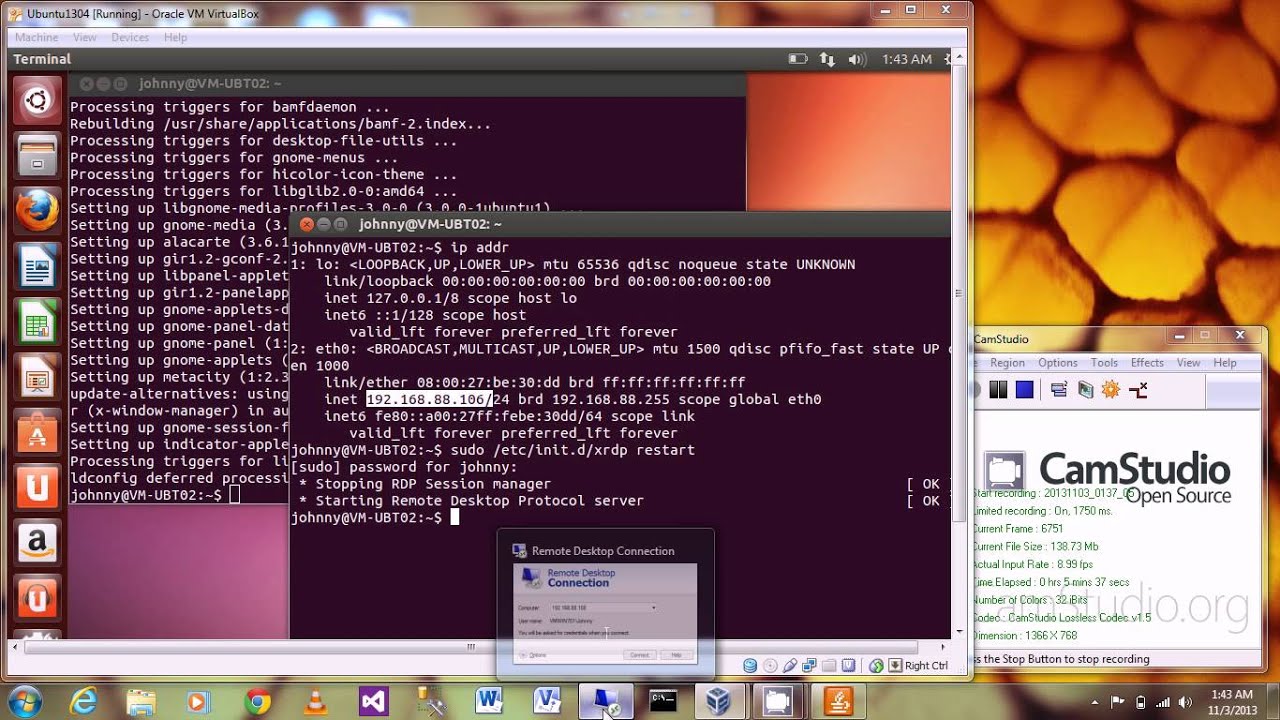Open Ubuntu One Music launcher icon
Screen dimensions: 1280x720
38,598
